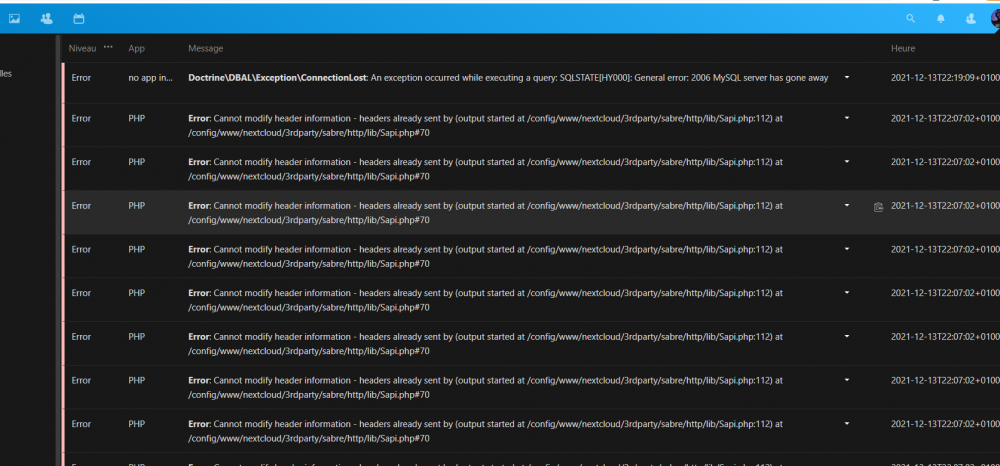This screenshot has height=466, width=1000.
Task: Open the three-dots menu beside Niveau
Action: (x=108, y=47)
